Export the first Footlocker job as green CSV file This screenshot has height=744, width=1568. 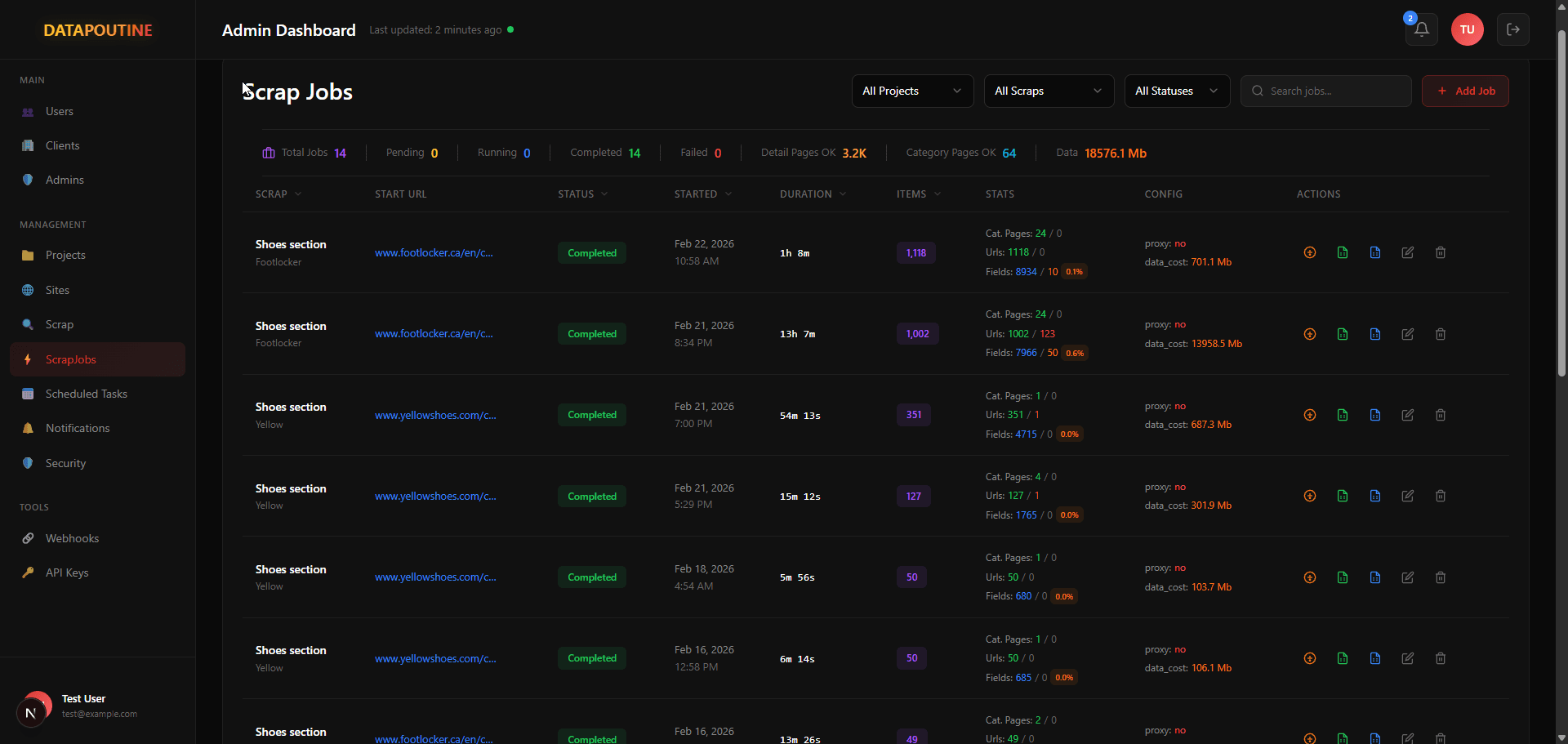pyautogui.click(x=1342, y=252)
